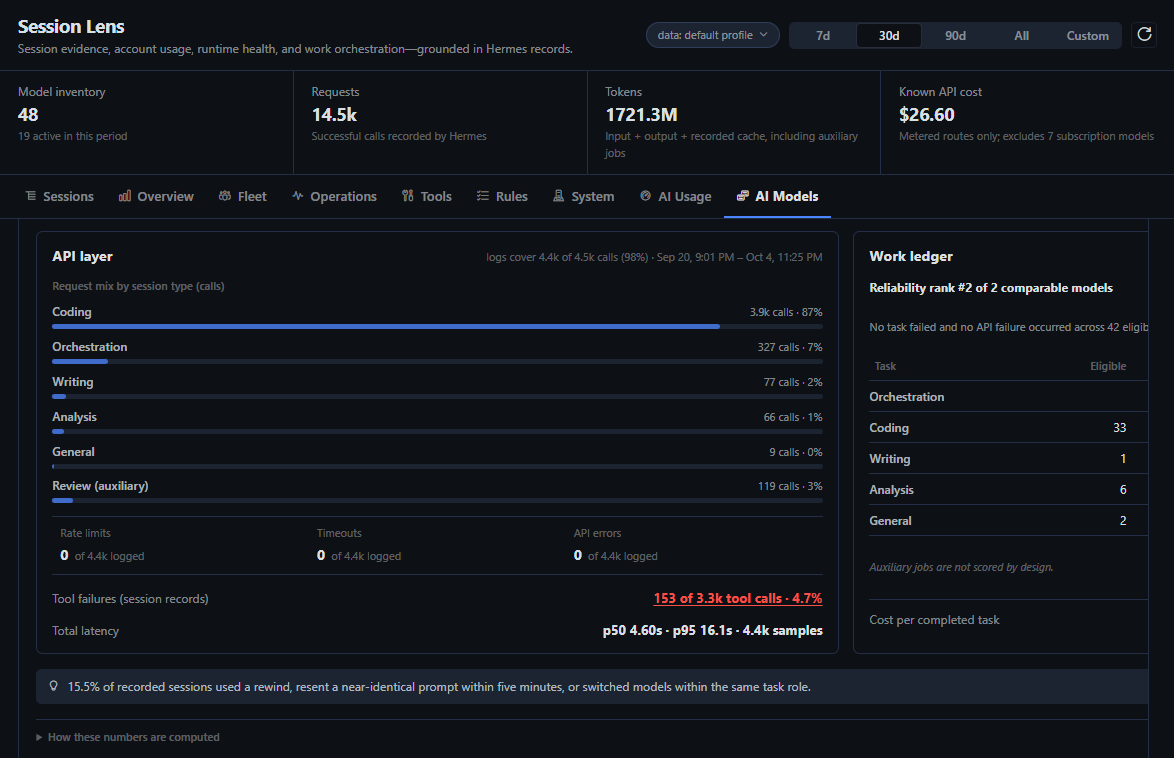Select the All time range
Viewport: 1174px width, 758px height.
point(1021,35)
